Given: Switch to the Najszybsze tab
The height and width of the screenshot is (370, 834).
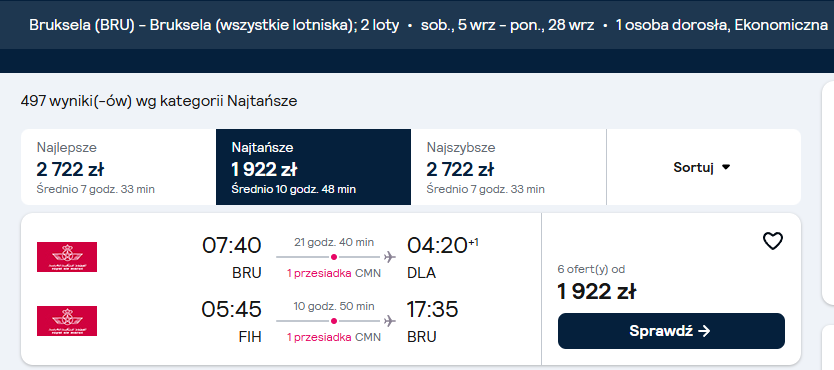Looking at the screenshot, I should [508, 167].
